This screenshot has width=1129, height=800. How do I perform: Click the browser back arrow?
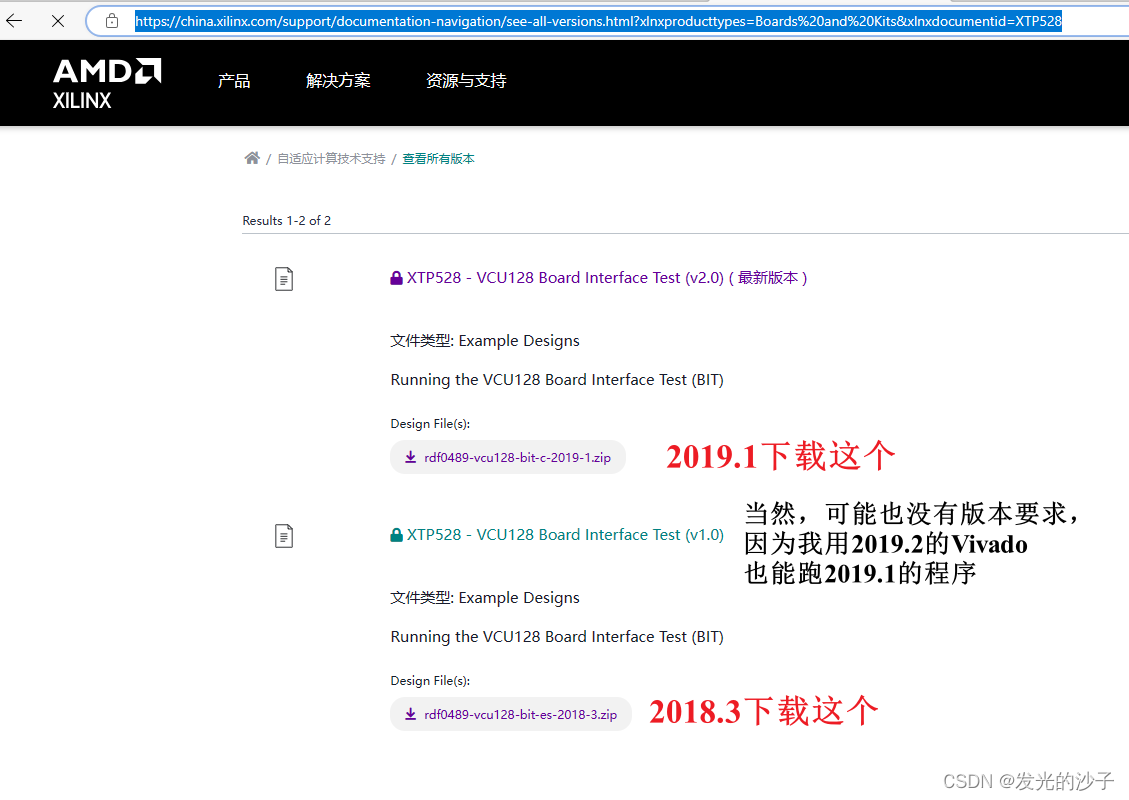(x=14, y=21)
